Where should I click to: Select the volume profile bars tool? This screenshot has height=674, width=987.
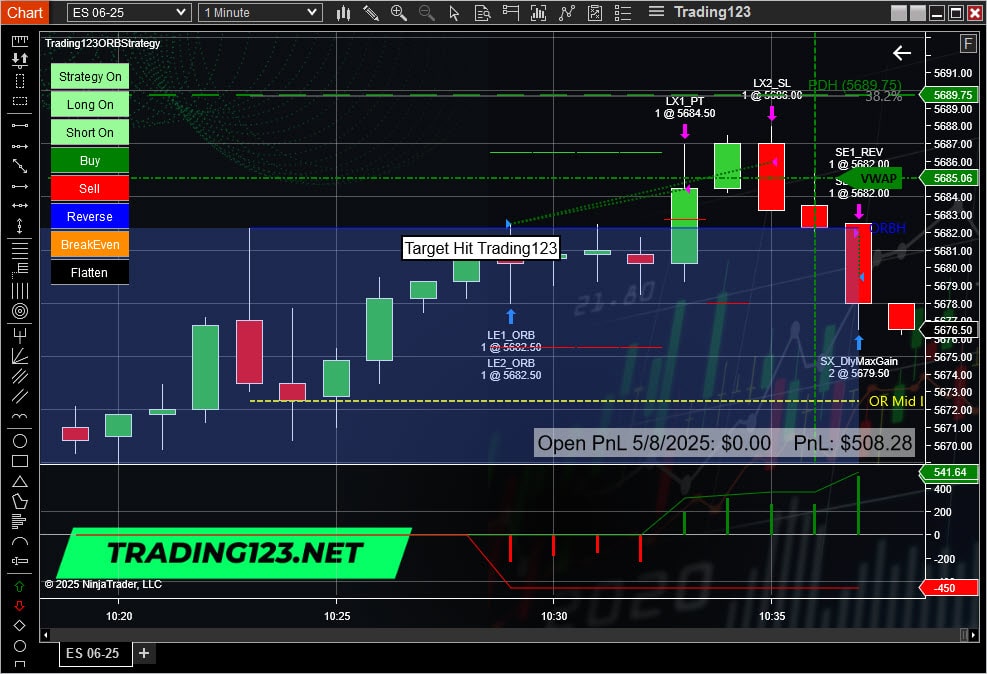click(x=18, y=521)
